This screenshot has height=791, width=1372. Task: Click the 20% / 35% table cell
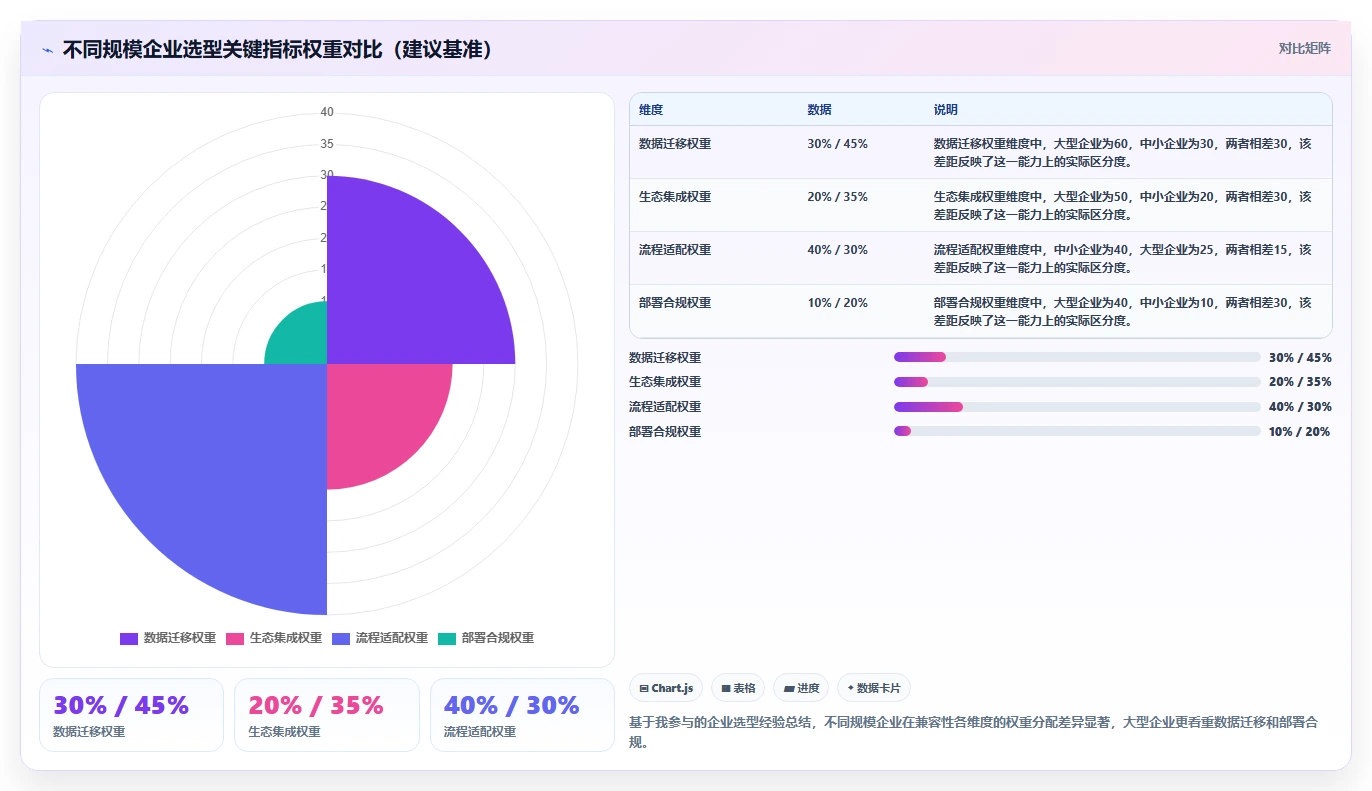coord(837,197)
